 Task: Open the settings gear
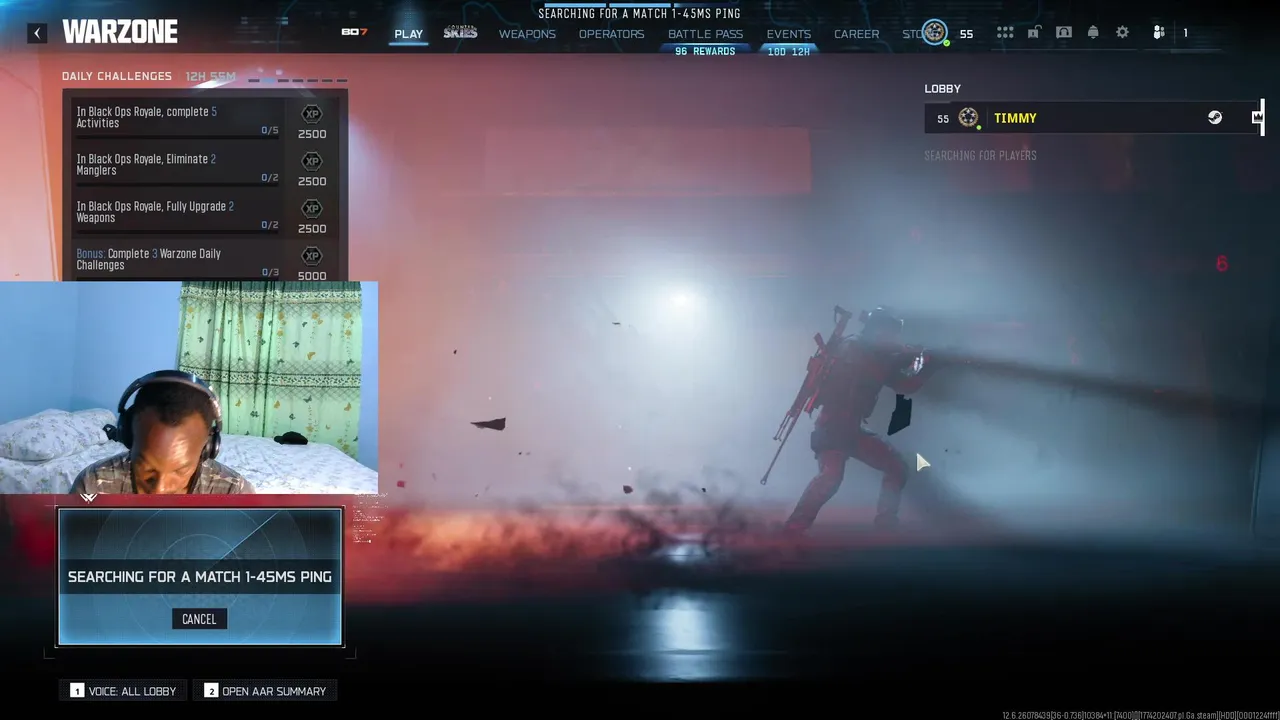point(1122,33)
